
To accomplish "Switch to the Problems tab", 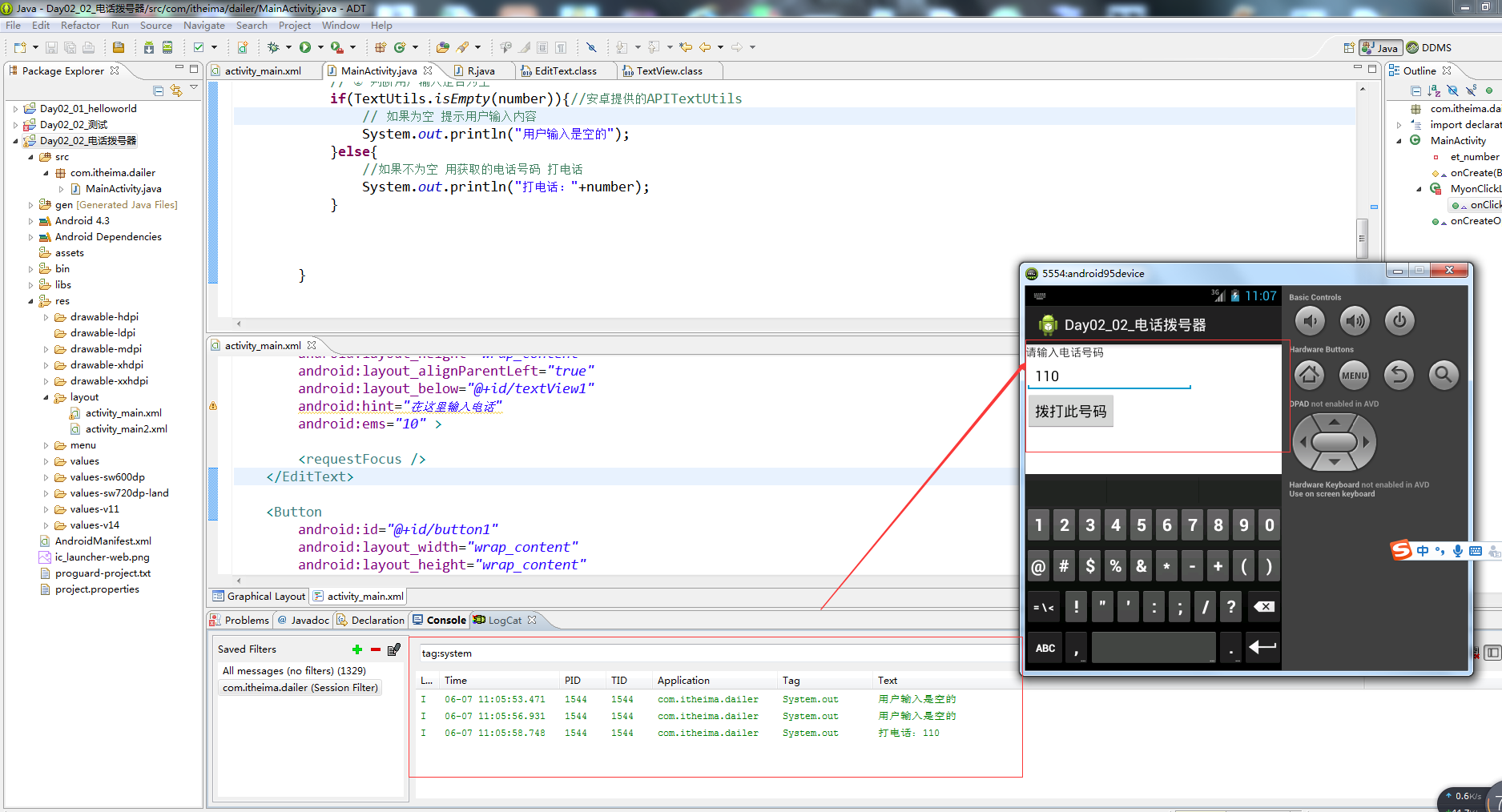I will (240, 621).
